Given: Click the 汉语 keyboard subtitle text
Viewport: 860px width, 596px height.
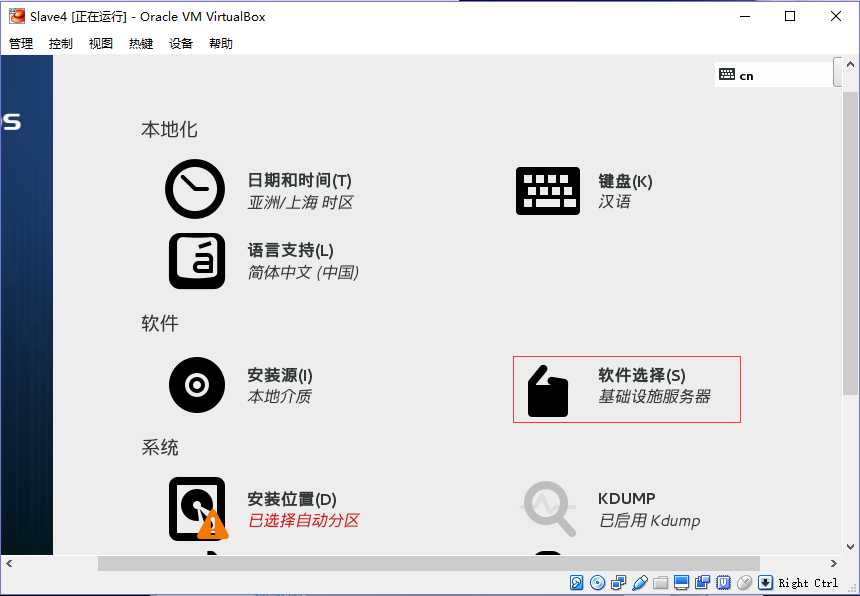Looking at the screenshot, I should click(x=614, y=202).
